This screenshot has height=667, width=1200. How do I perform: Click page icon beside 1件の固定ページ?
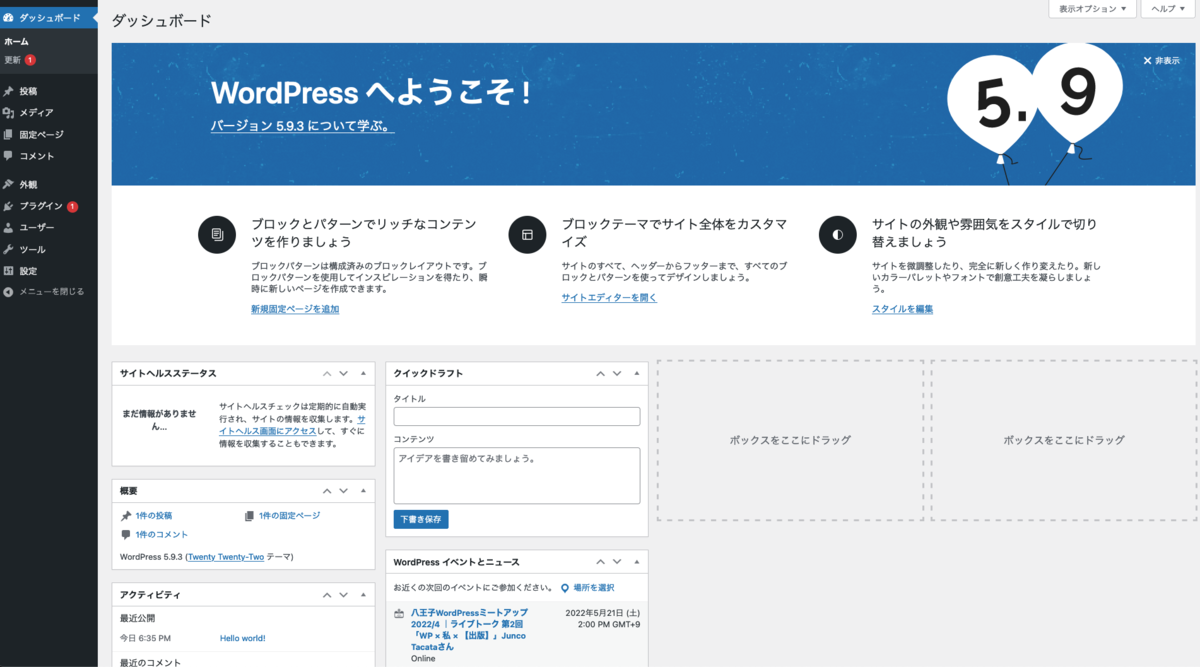pos(249,516)
